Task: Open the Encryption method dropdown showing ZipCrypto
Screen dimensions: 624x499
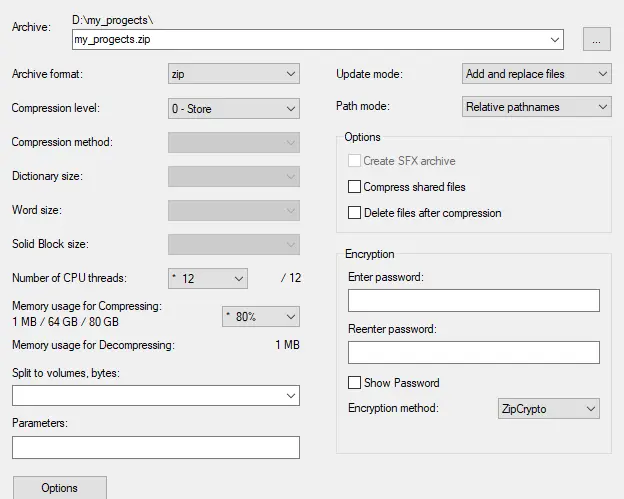Action: coord(548,409)
